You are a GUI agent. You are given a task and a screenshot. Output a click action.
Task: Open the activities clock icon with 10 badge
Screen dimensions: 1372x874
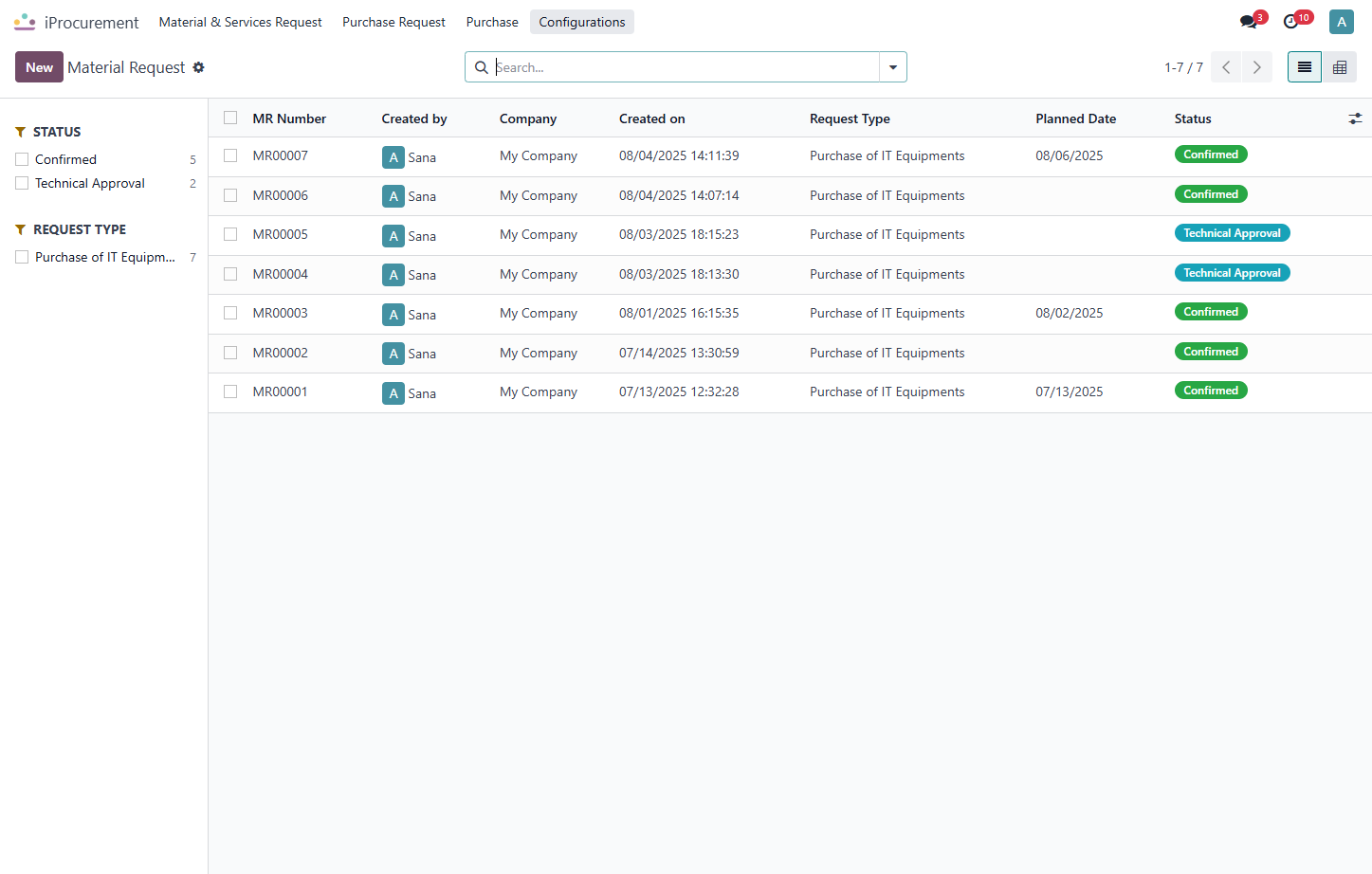pos(1291,22)
